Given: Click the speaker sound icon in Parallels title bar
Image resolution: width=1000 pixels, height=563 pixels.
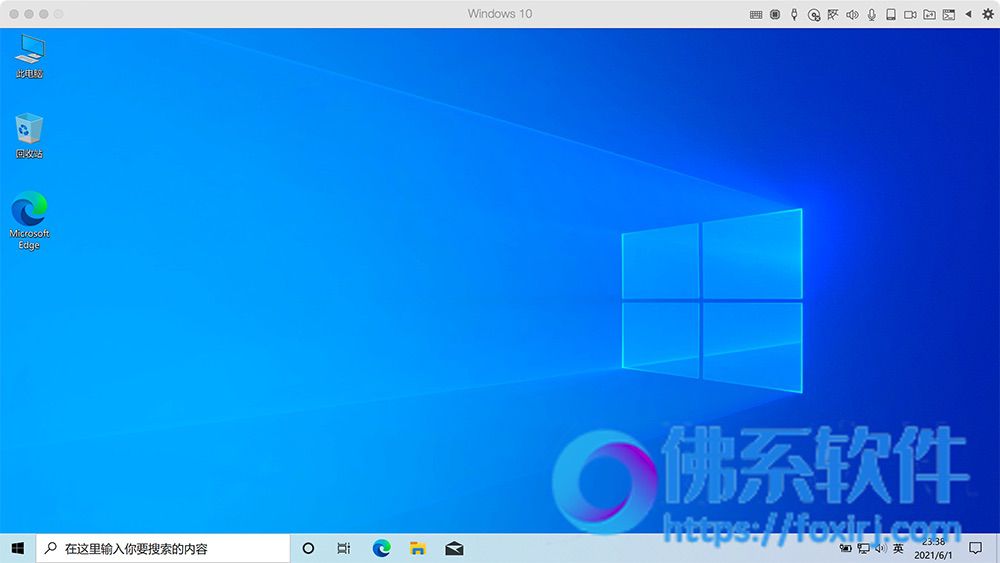Looking at the screenshot, I should 852,14.
